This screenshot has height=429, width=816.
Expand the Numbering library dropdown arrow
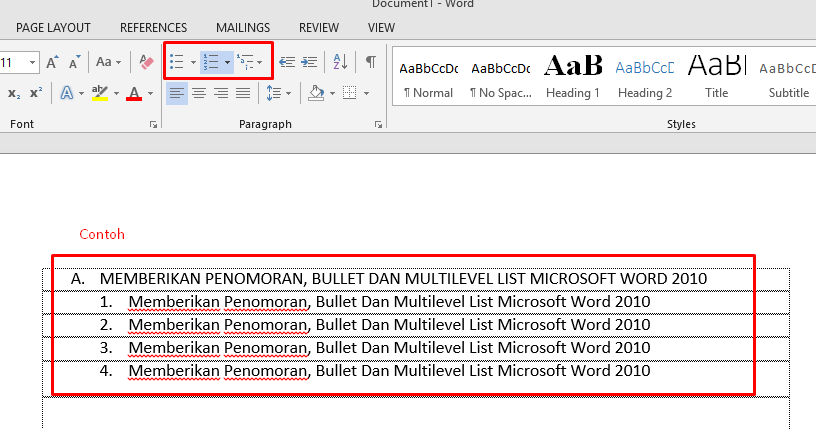point(227,62)
